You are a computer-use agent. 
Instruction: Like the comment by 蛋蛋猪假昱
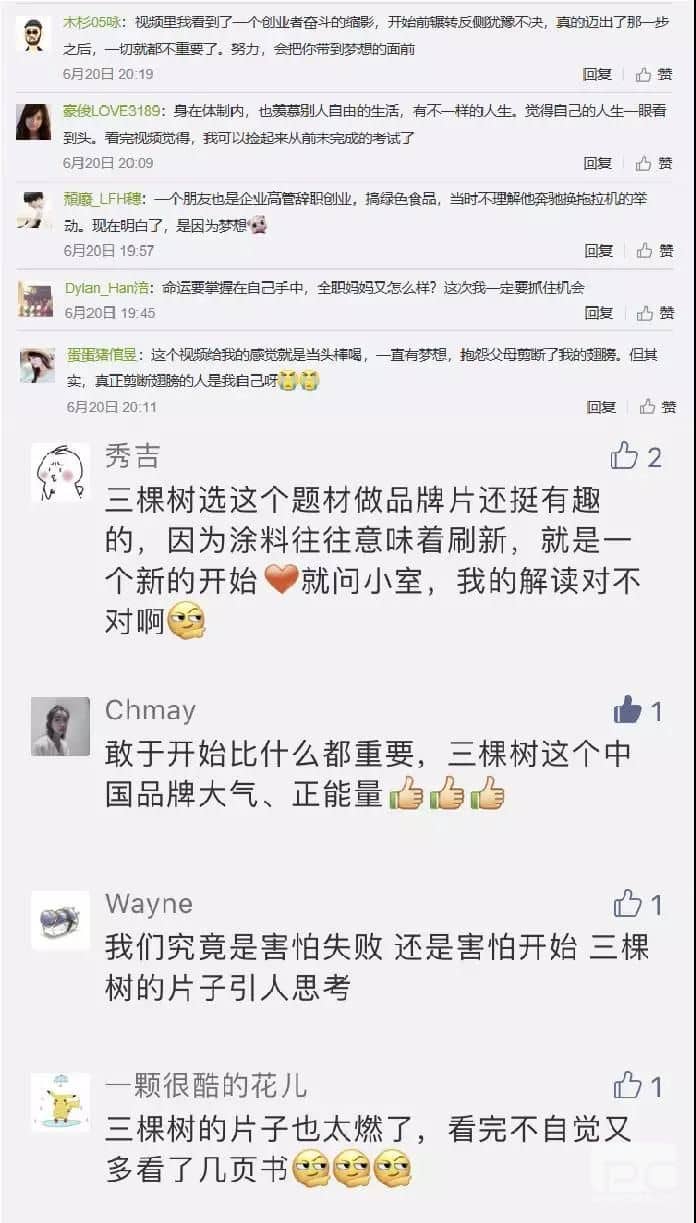(658, 407)
